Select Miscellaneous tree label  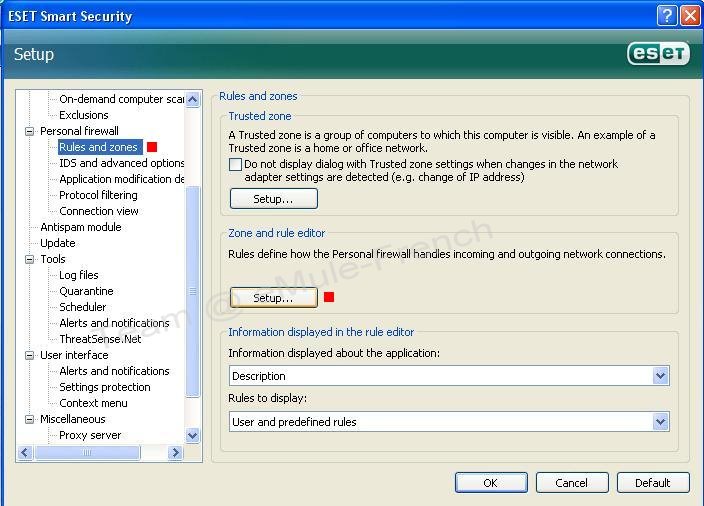73,419
